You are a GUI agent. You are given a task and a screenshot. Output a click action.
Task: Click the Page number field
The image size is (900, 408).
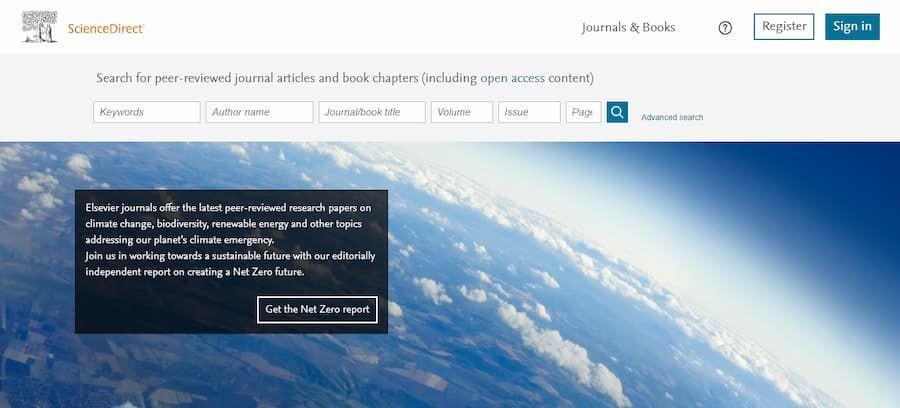click(583, 112)
